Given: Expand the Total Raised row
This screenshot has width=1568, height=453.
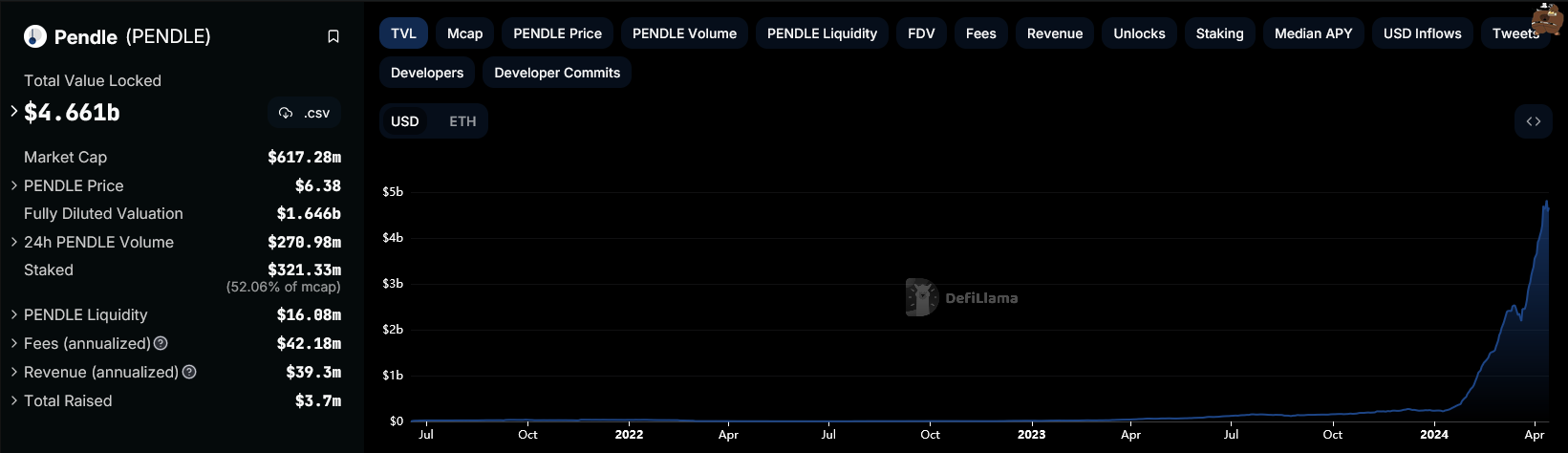Looking at the screenshot, I should coord(14,400).
